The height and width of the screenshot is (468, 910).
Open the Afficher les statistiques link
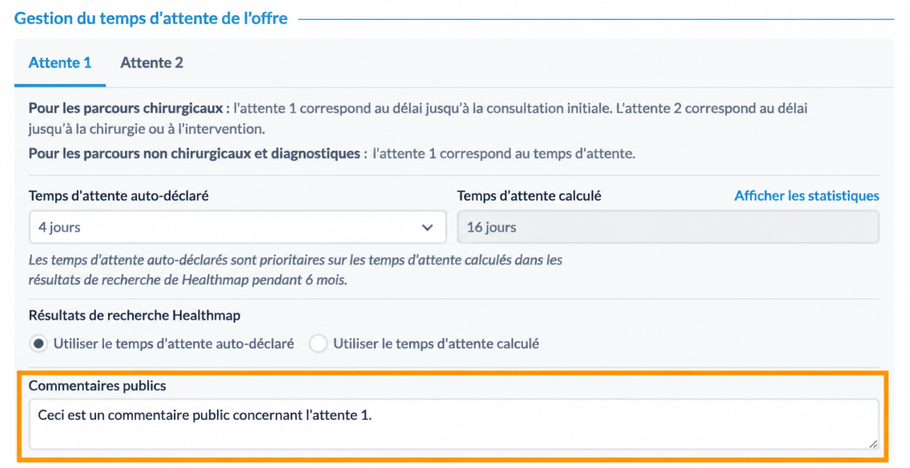pyautogui.click(x=807, y=196)
